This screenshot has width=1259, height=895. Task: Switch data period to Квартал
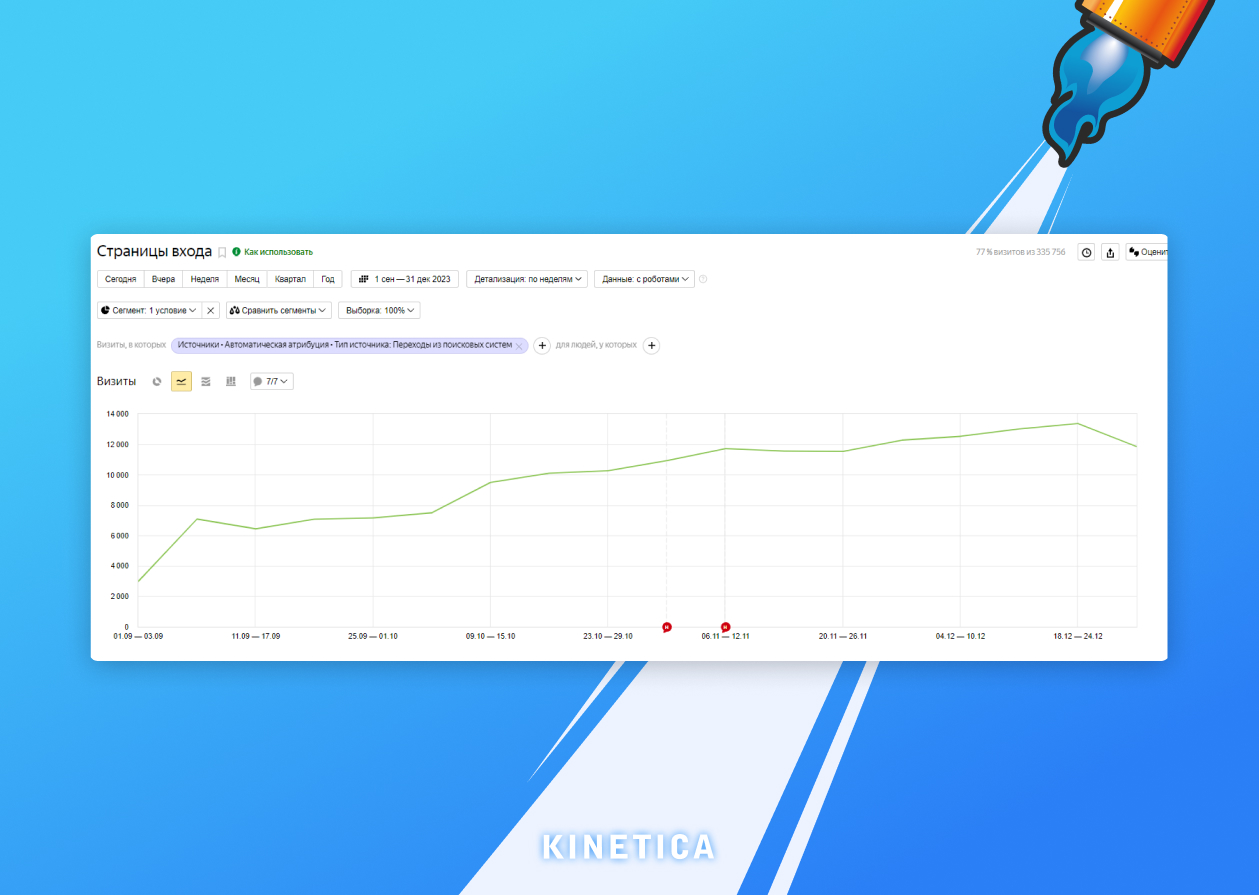coord(290,279)
